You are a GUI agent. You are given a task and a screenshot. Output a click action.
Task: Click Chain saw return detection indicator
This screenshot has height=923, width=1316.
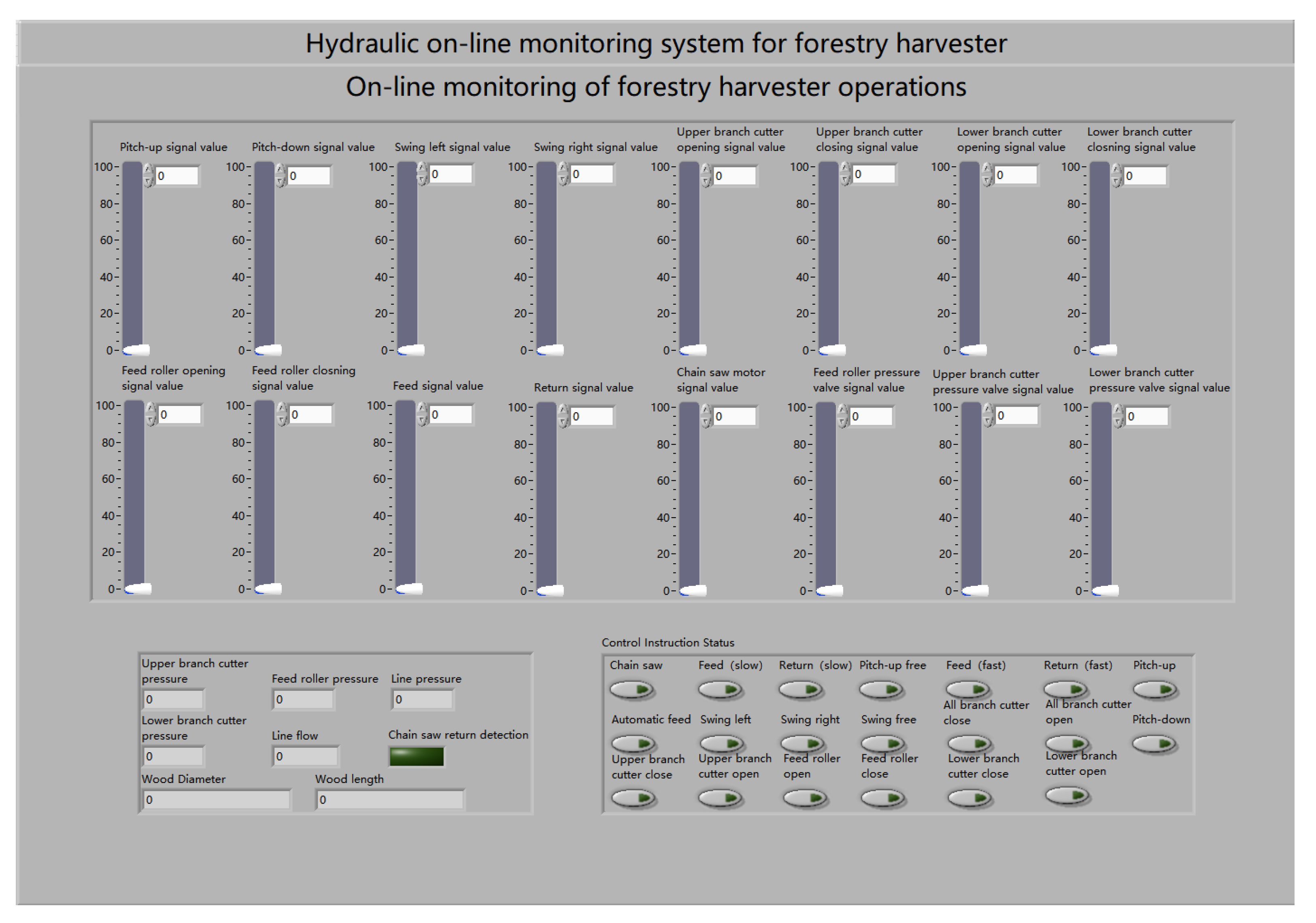click(x=416, y=756)
